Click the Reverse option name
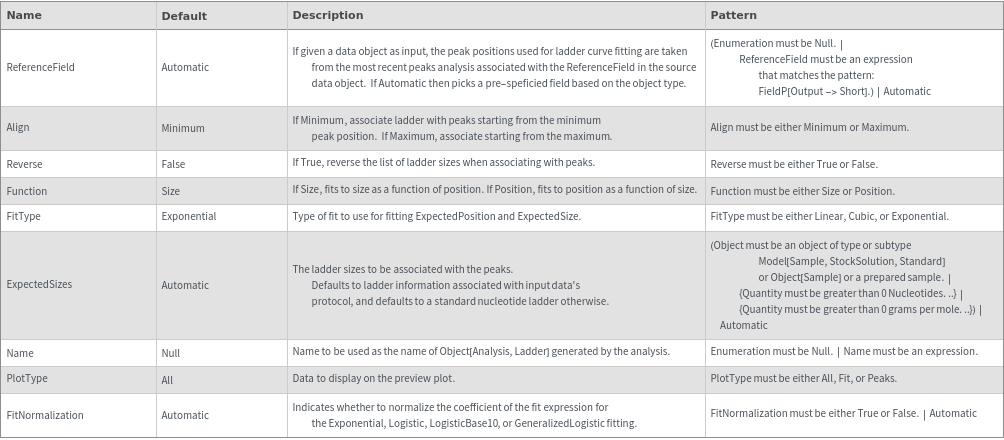1004x440 pixels. [24, 164]
